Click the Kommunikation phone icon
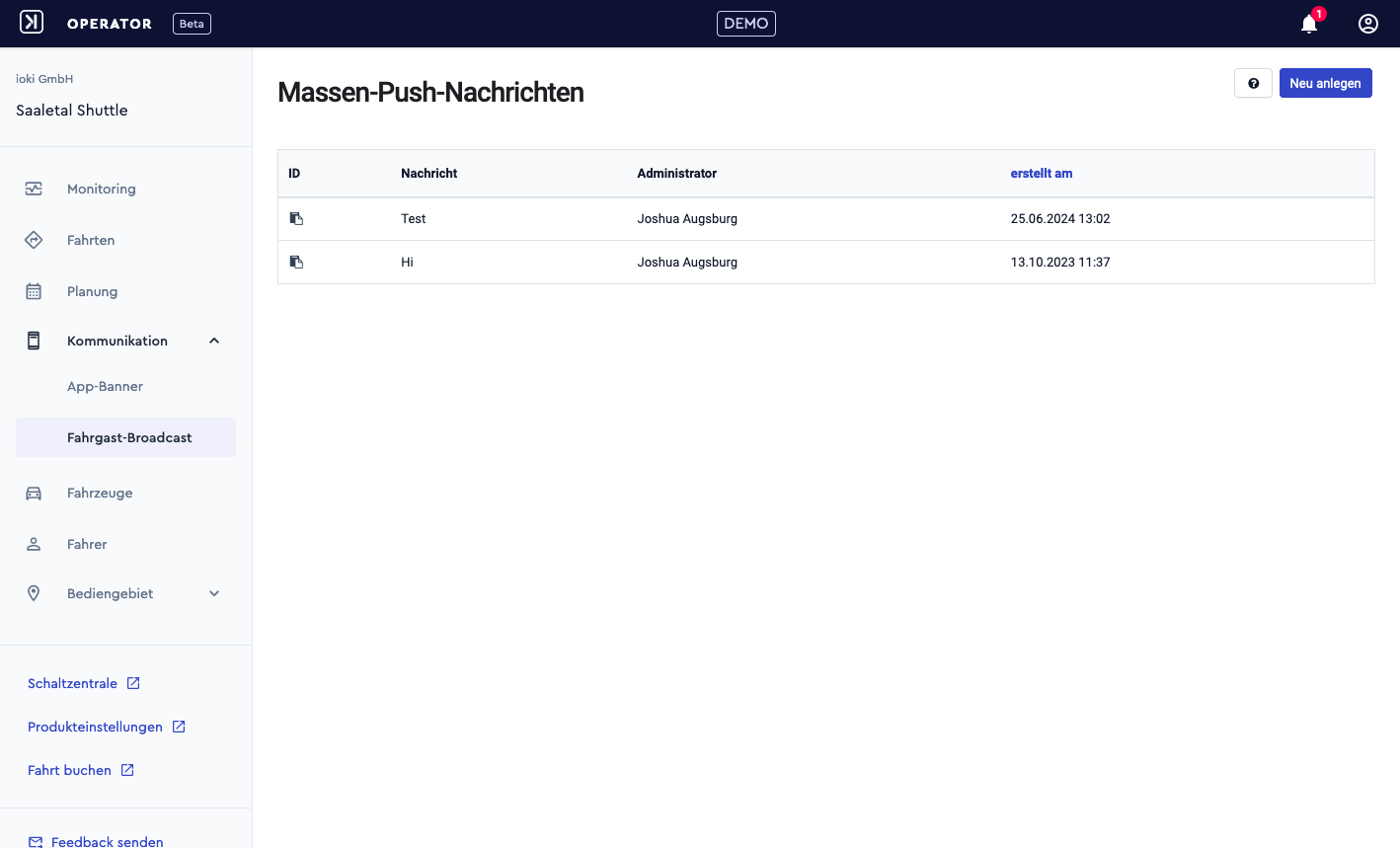Image resolution: width=1400 pixels, height=848 pixels. click(x=34, y=341)
